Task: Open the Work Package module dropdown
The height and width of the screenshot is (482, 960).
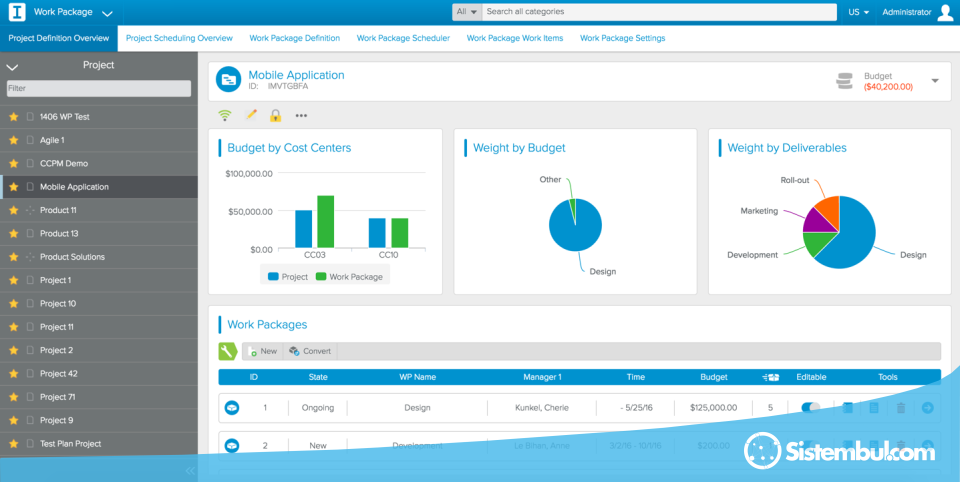Action: click(x=107, y=13)
